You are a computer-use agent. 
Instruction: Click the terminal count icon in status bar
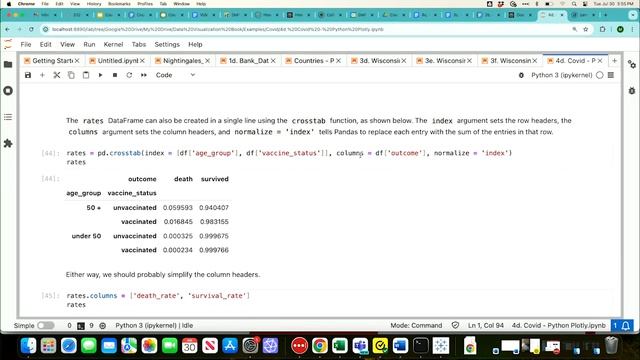[x=81, y=326]
